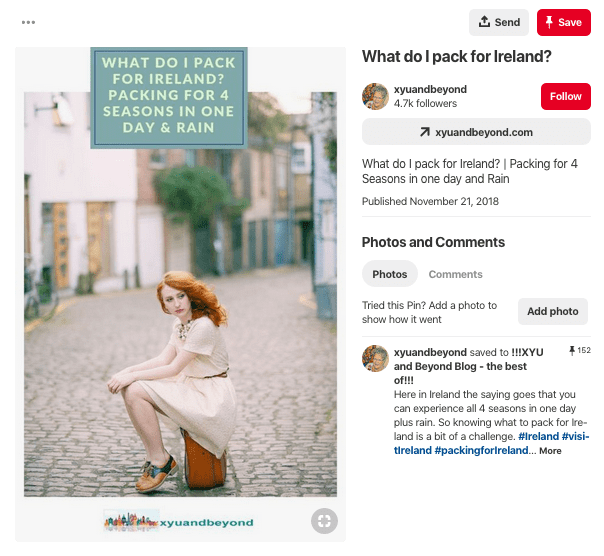Open the #Ireland hashtag
604x556 pixels.
(x=538, y=437)
